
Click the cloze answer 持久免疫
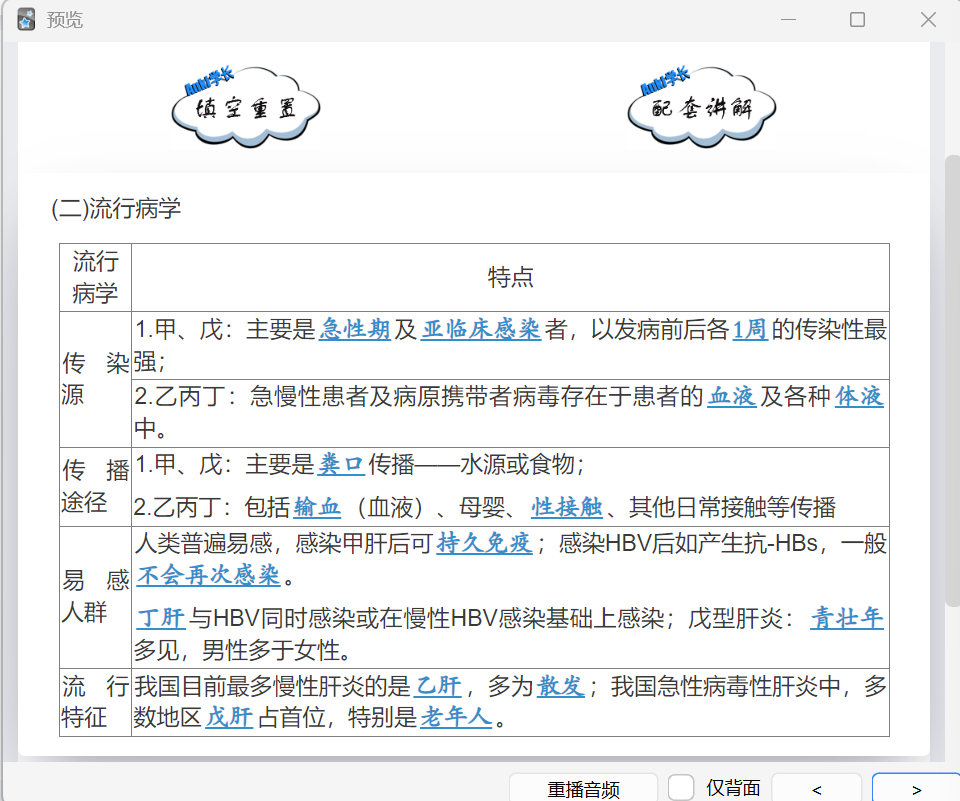484,543
